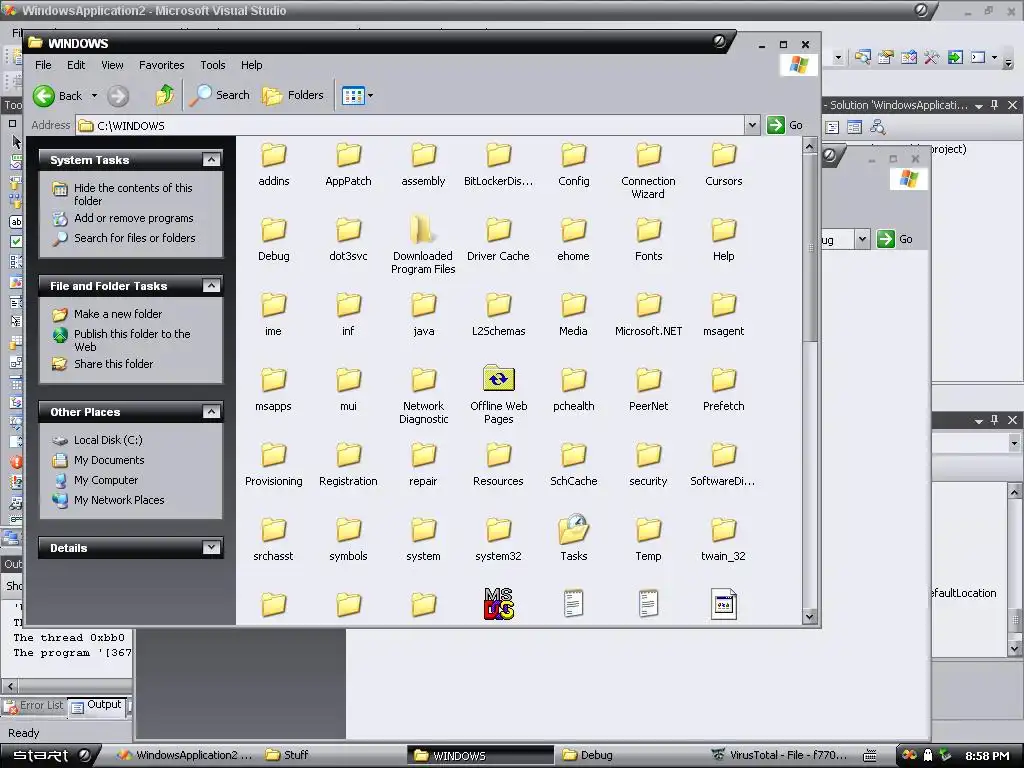Open the View menu
This screenshot has width=1024, height=768.
(x=112, y=65)
